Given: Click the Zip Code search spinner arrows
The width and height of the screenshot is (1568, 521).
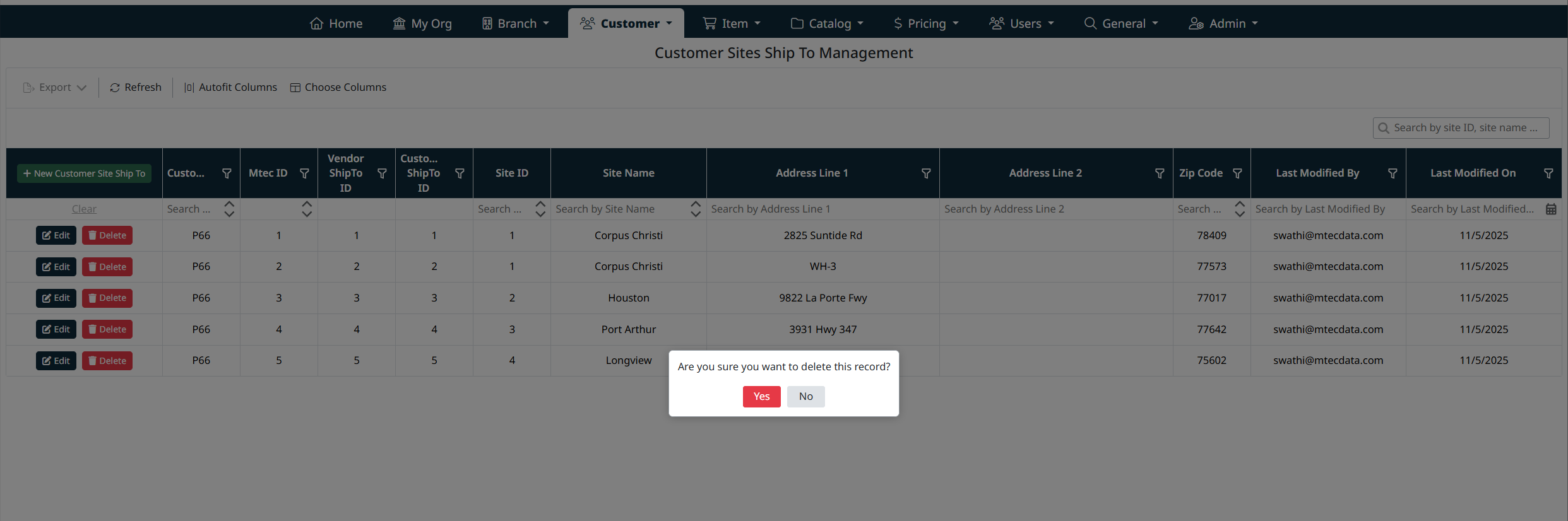Looking at the screenshot, I should tap(1239, 209).
